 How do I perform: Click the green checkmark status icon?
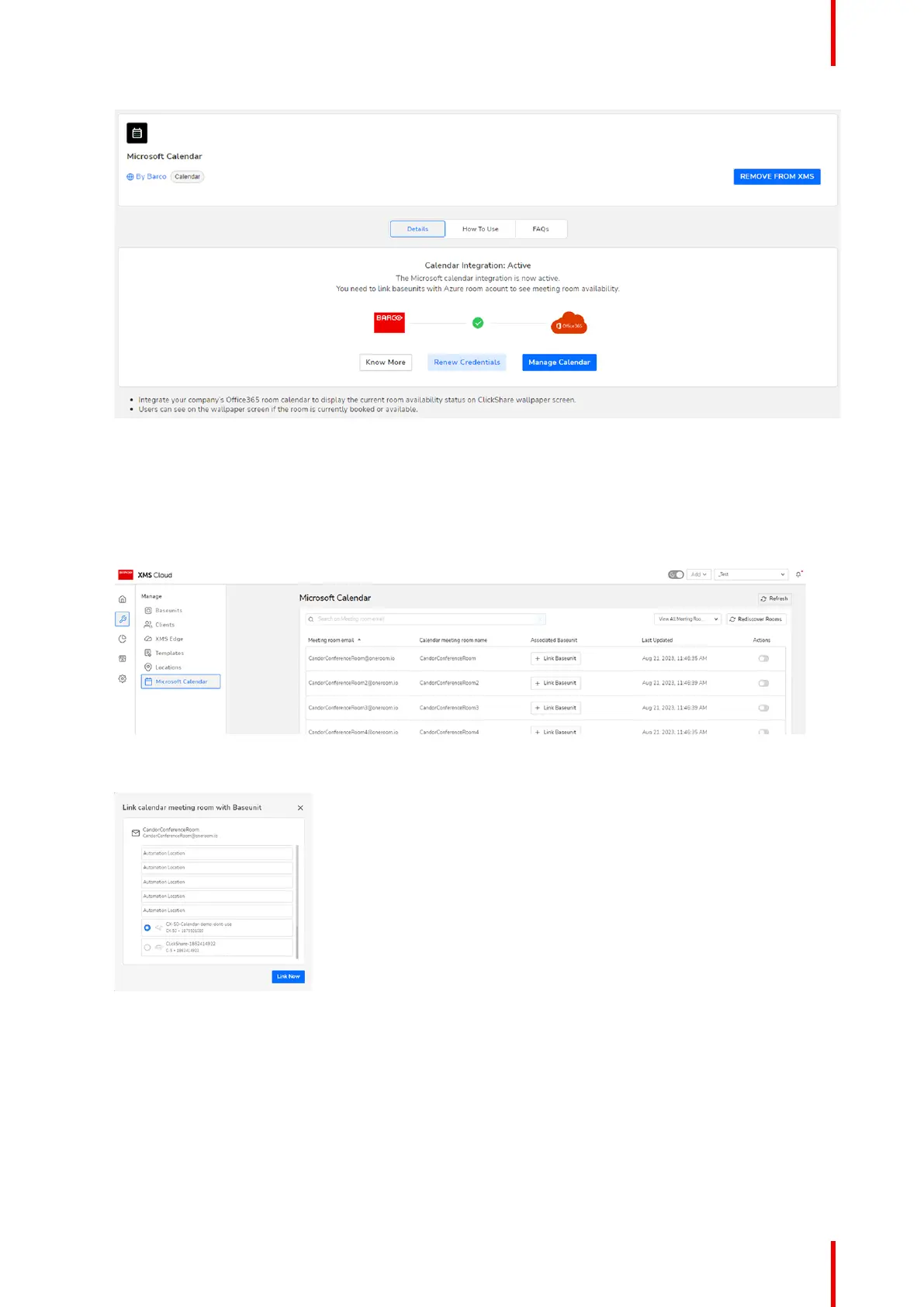click(x=478, y=323)
